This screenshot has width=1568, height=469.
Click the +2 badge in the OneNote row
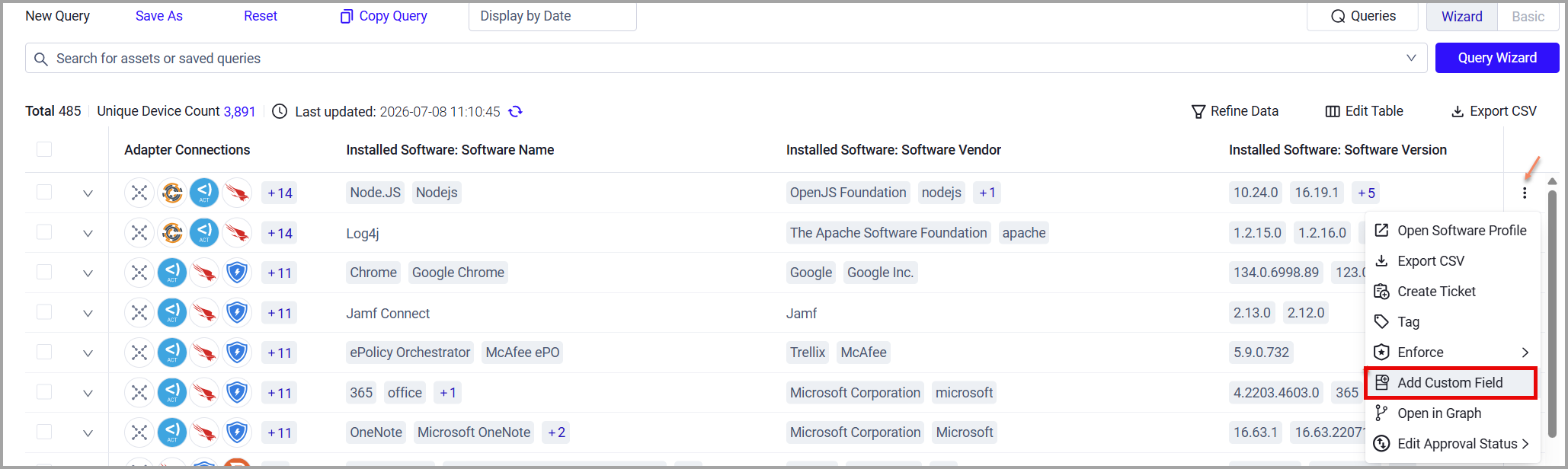[557, 432]
